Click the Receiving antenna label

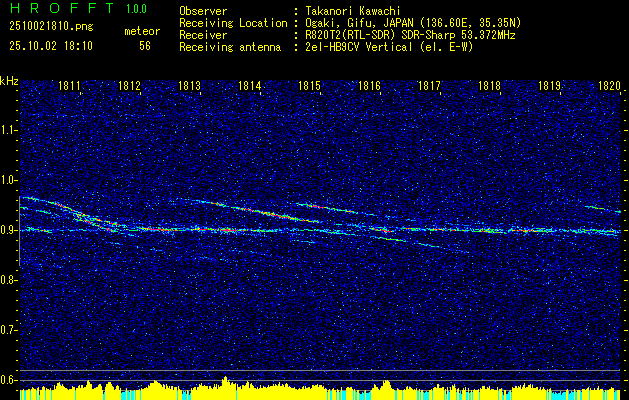230,47
